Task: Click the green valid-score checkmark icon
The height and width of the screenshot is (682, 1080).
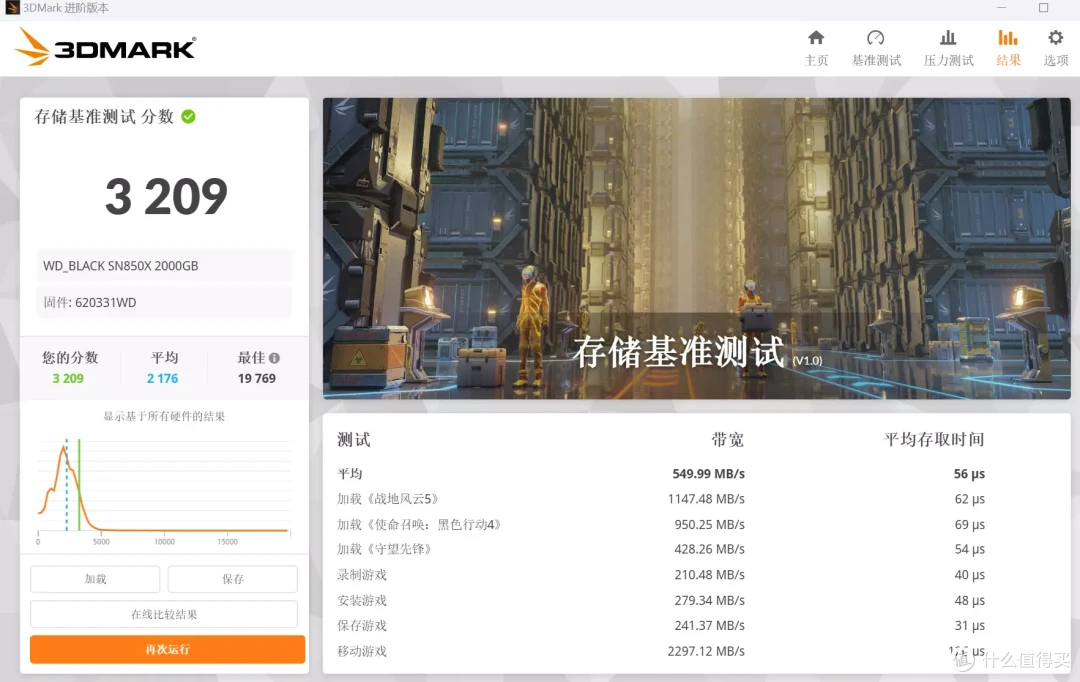Action: click(x=188, y=116)
